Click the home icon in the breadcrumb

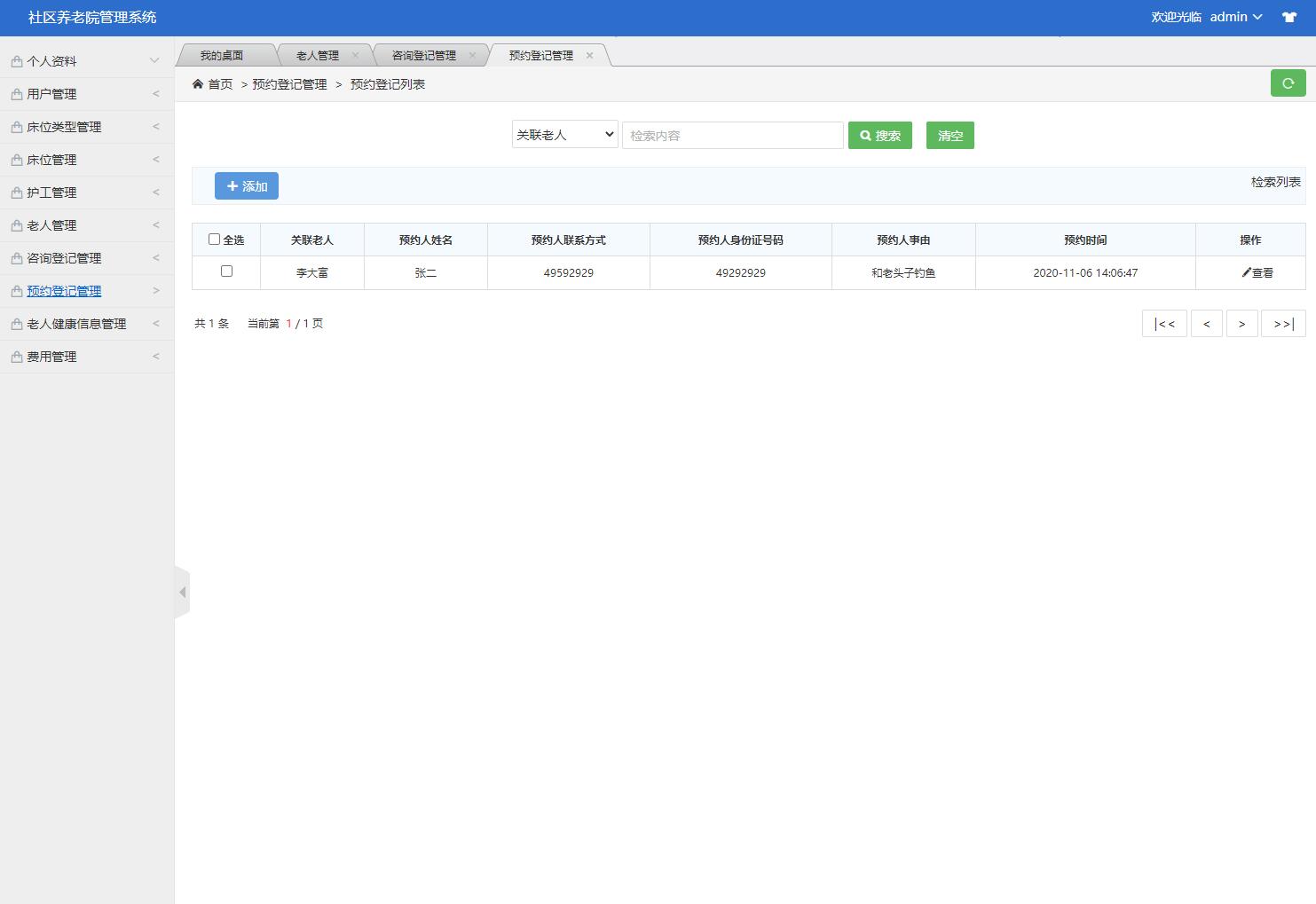click(x=199, y=83)
